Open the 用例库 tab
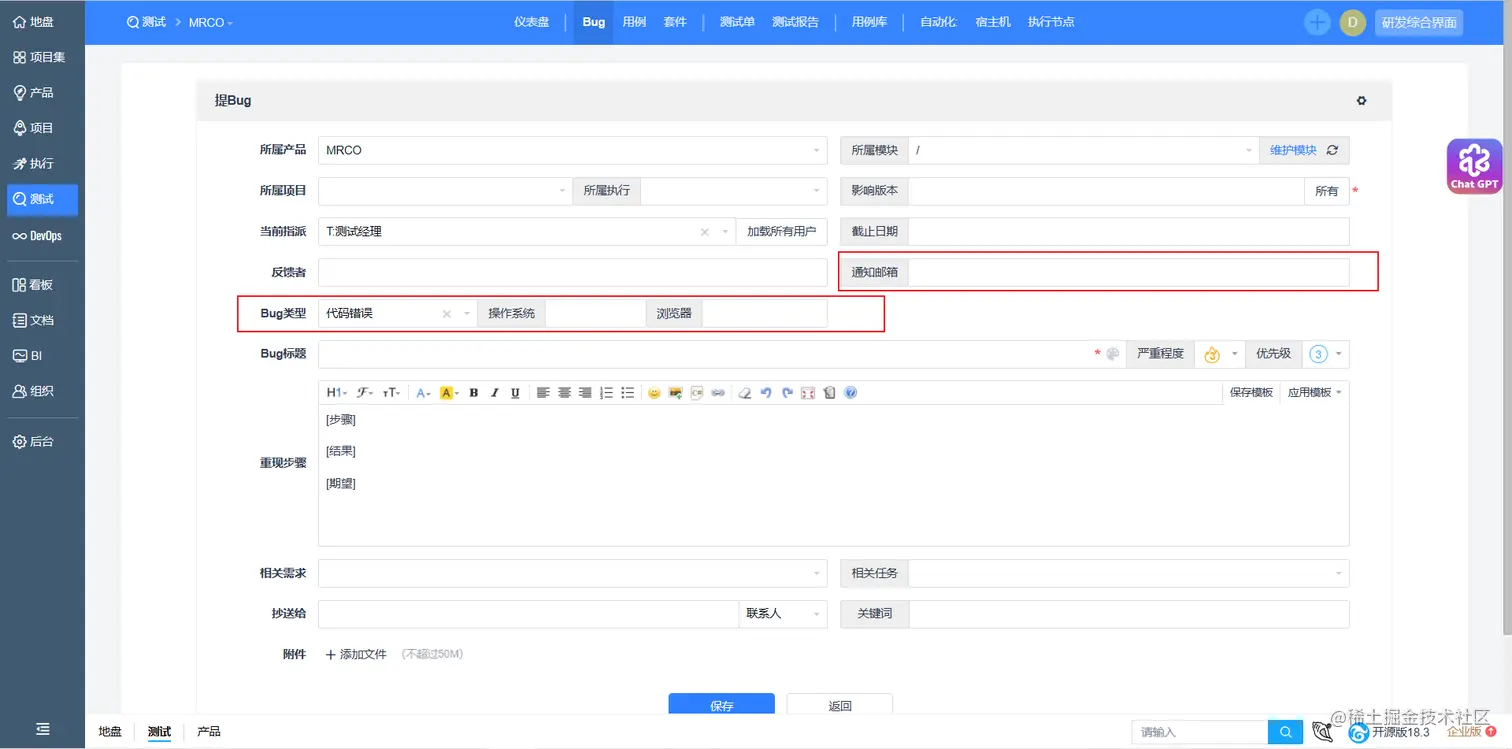Viewport: 1512px width, 749px height. coord(869,22)
